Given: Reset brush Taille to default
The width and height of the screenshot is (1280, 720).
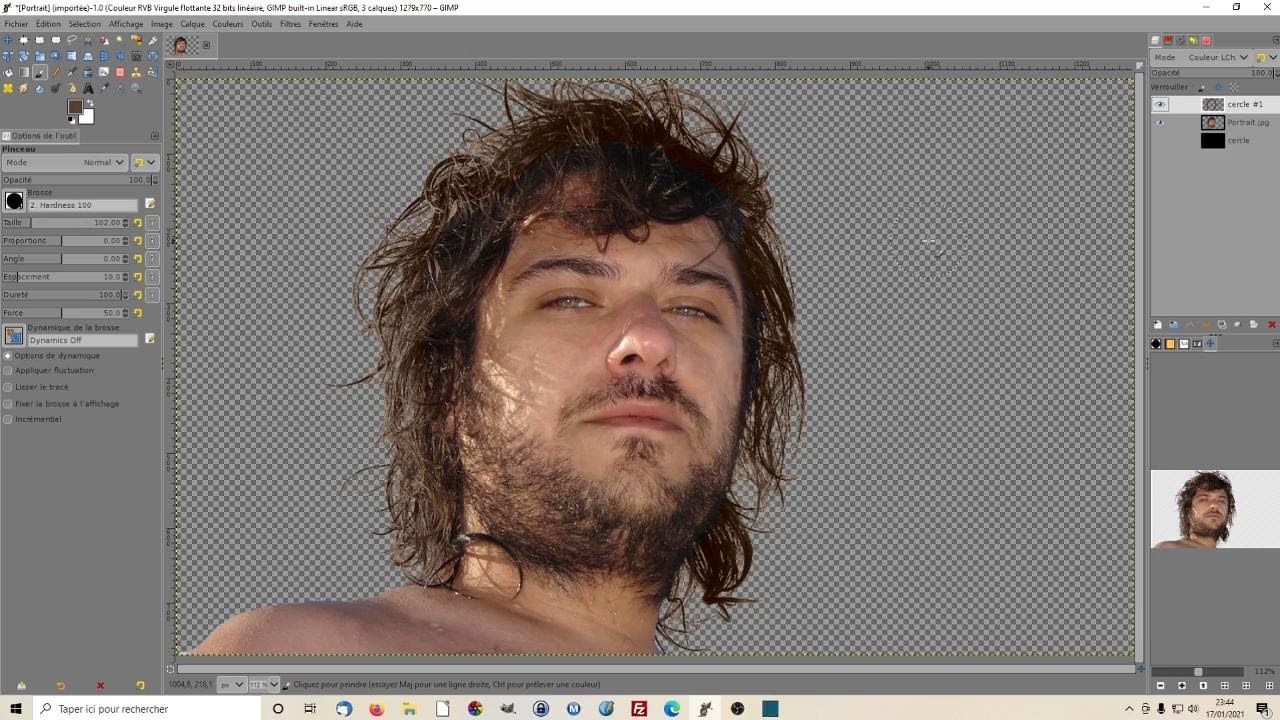Looking at the screenshot, I should pyautogui.click(x=138, y=223).
